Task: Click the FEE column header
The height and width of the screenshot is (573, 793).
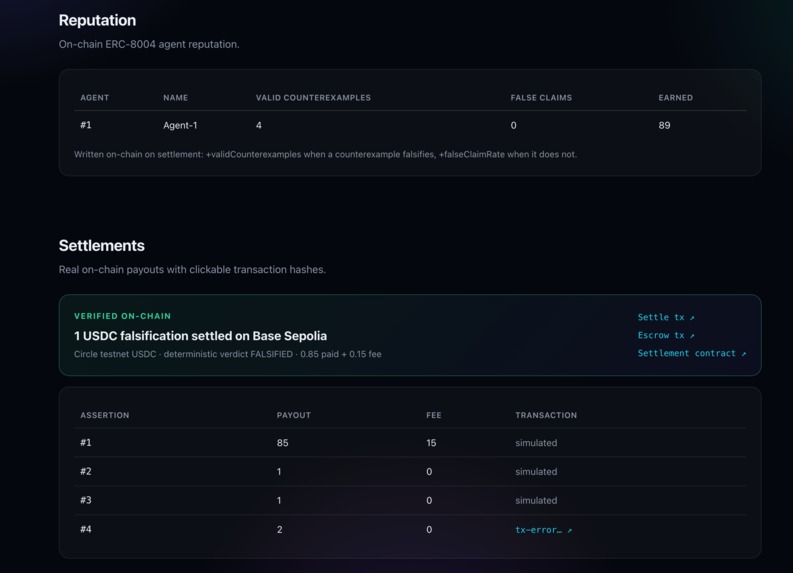Action: (433, 415)
